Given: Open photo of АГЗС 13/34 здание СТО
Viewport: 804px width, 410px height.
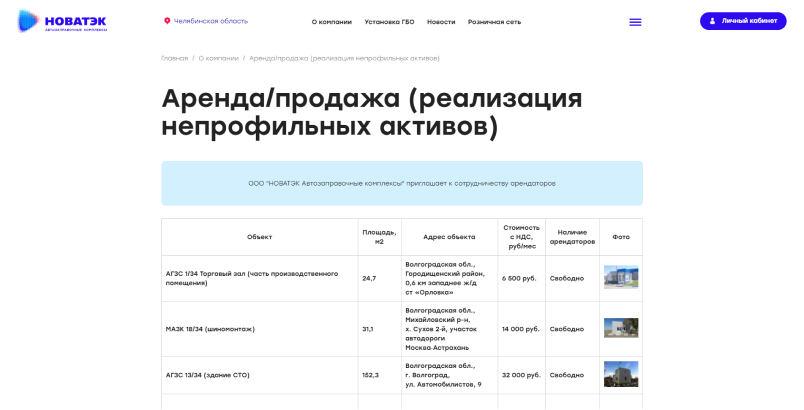Looking at the screenshot, I should coord(620,374).
